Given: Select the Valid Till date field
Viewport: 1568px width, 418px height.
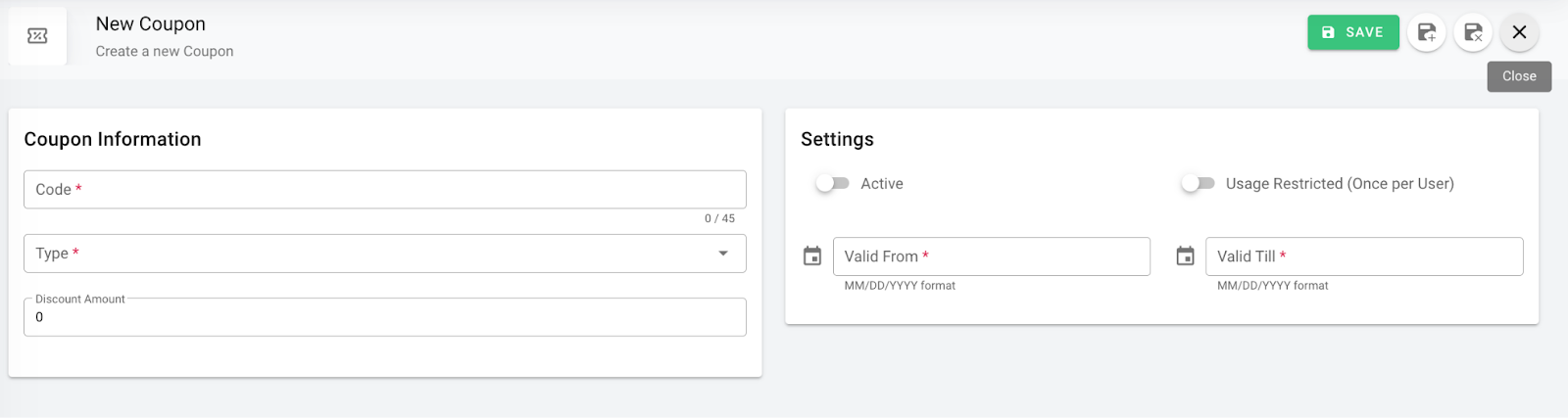Looking at the screenshot, I should point(1363,256).
